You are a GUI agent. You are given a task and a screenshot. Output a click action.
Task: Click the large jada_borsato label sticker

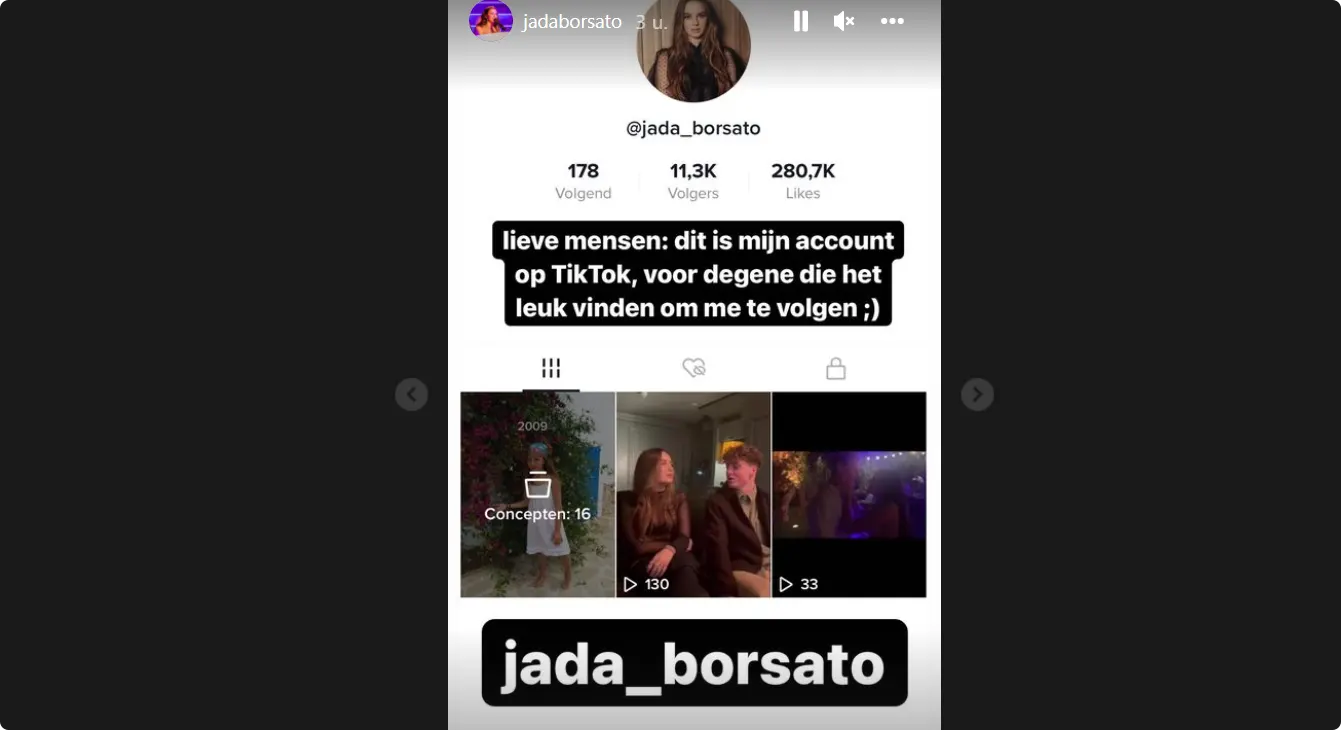click(694, 663)
